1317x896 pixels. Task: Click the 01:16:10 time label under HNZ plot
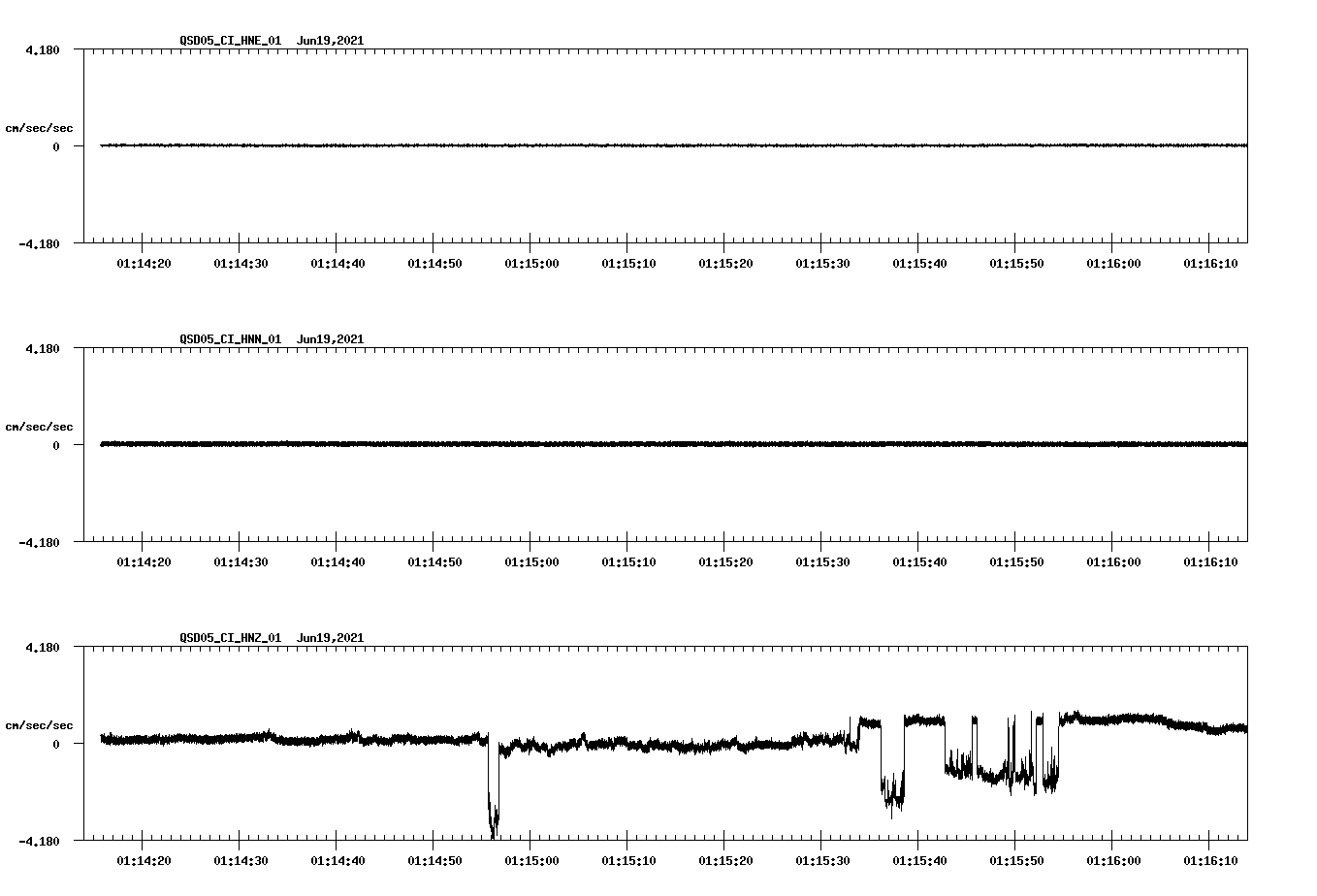click(1210, 861)
